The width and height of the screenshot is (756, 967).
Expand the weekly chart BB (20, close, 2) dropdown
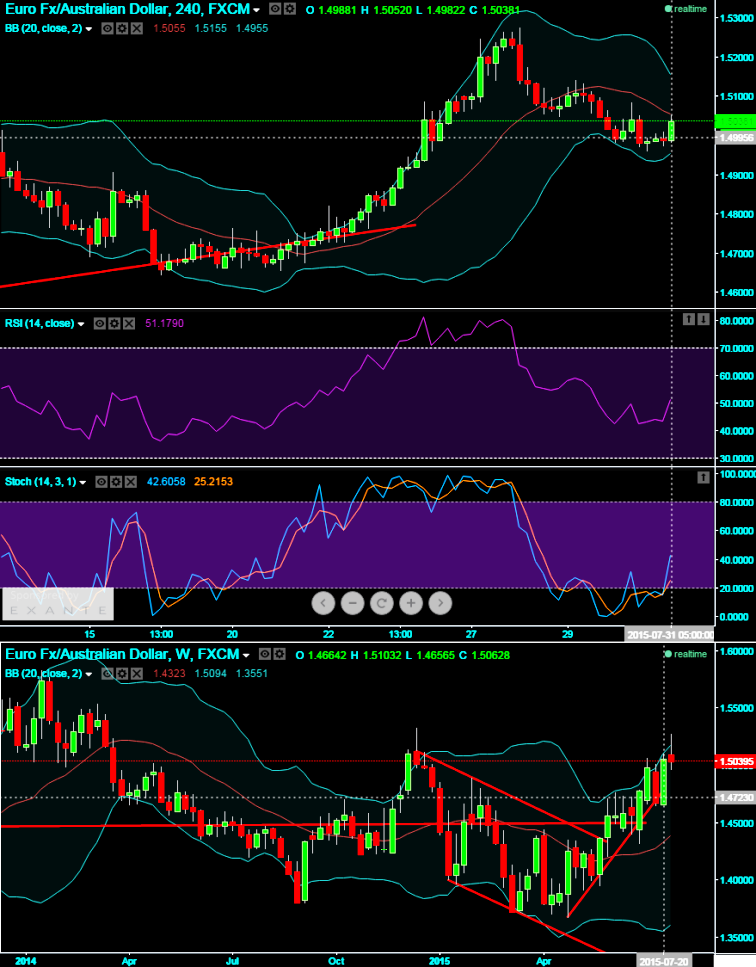pyautogui.click(x=89, y=674)
